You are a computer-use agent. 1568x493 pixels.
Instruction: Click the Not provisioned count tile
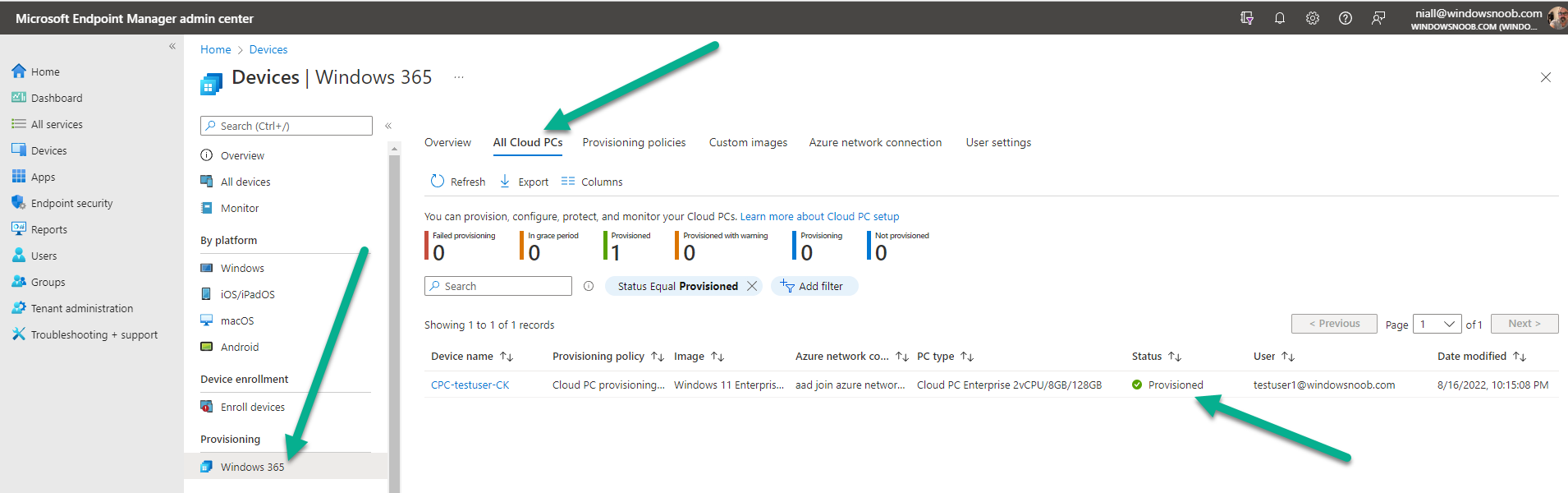tap(900, 246)
